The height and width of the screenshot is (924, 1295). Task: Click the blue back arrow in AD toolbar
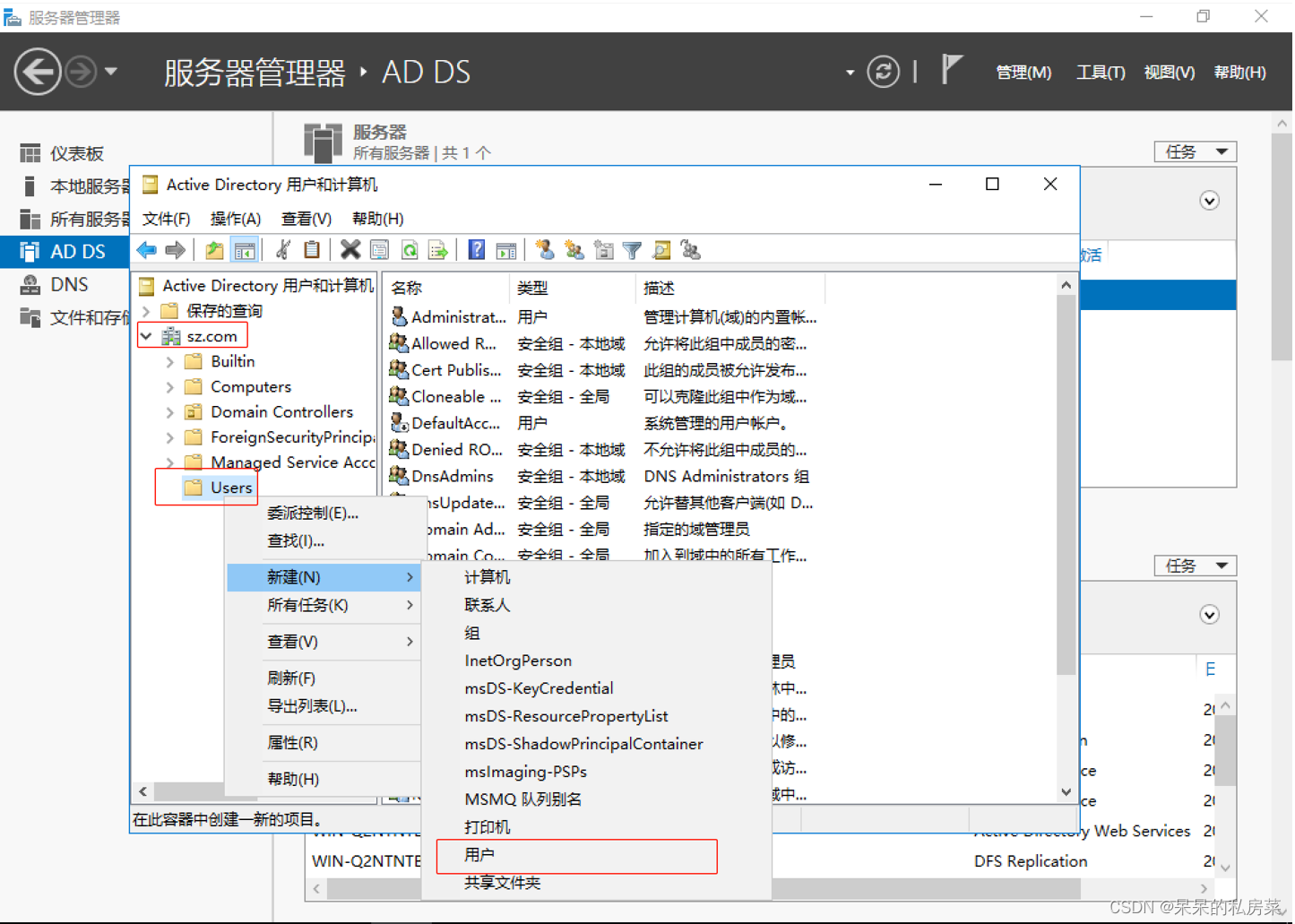(147, 250)
